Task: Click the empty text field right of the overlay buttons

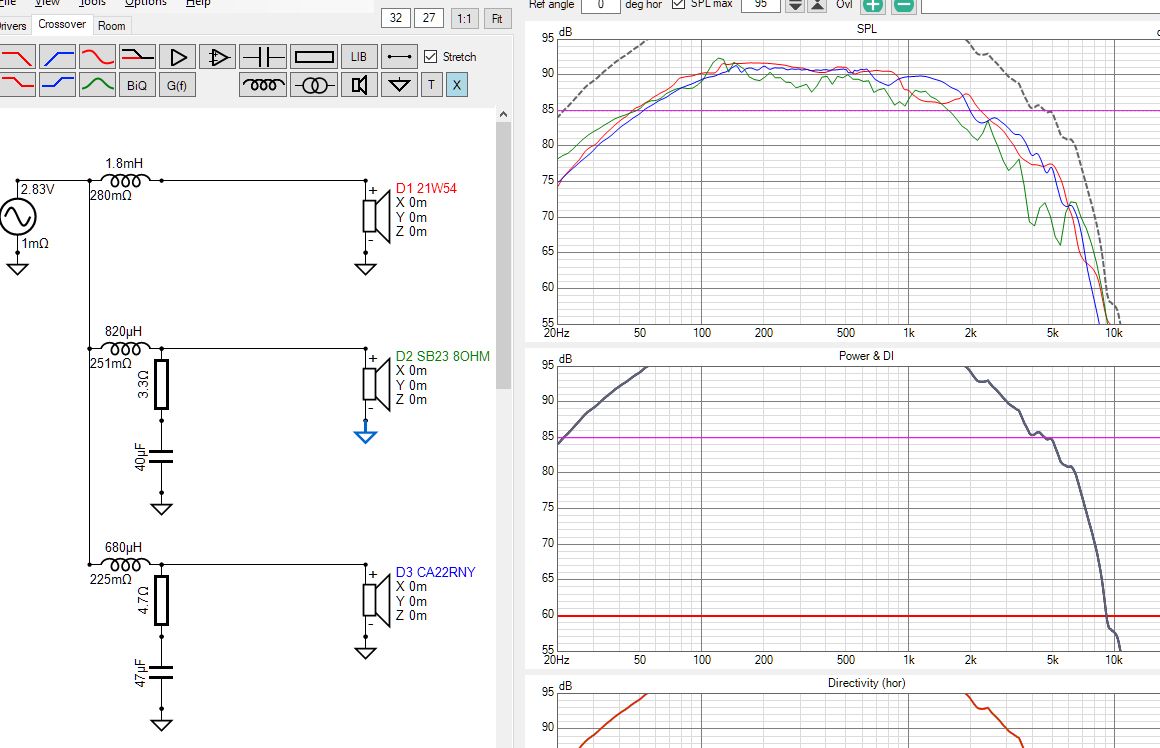Action: coord(1040,5)
